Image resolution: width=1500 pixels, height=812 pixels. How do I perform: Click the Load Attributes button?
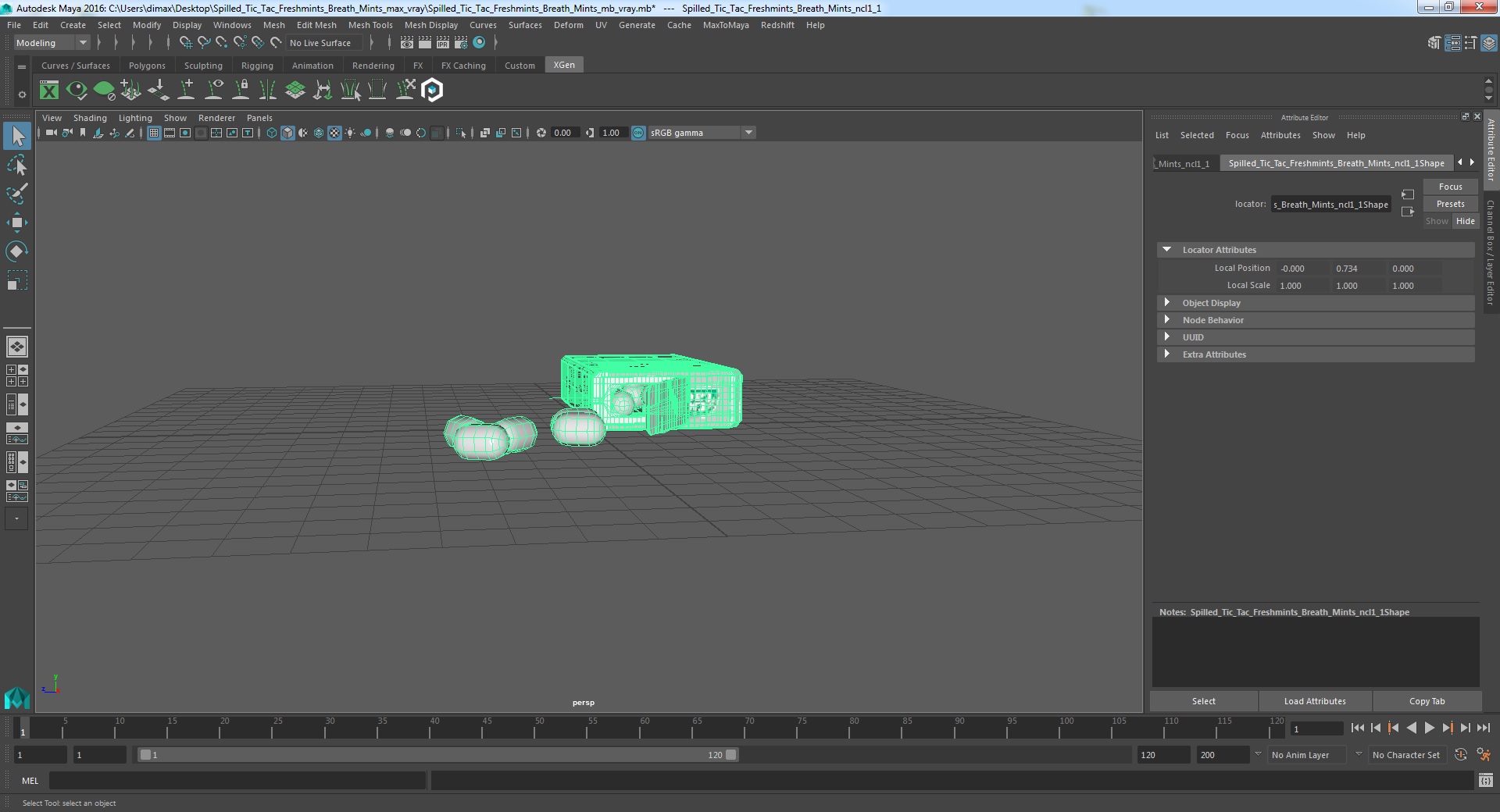point(1315,701)
